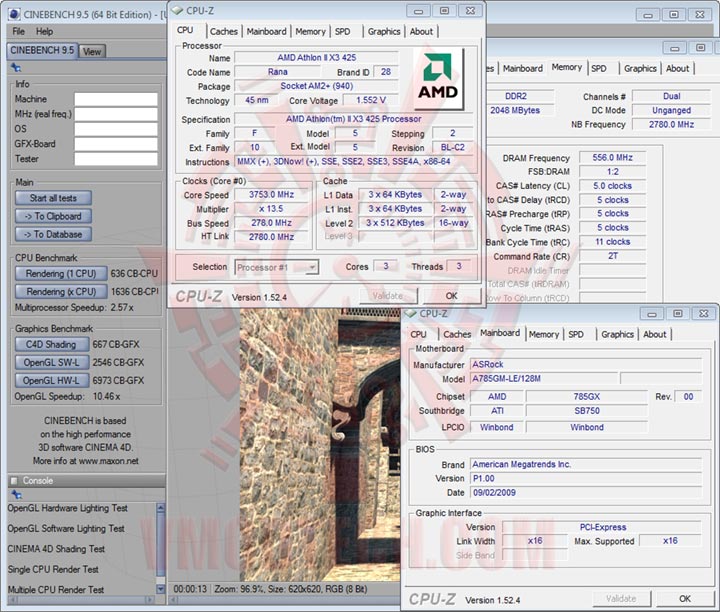The height and width of the screenshot is (612, 720).
Task: Click the OS input field
Action: [116, 129]
